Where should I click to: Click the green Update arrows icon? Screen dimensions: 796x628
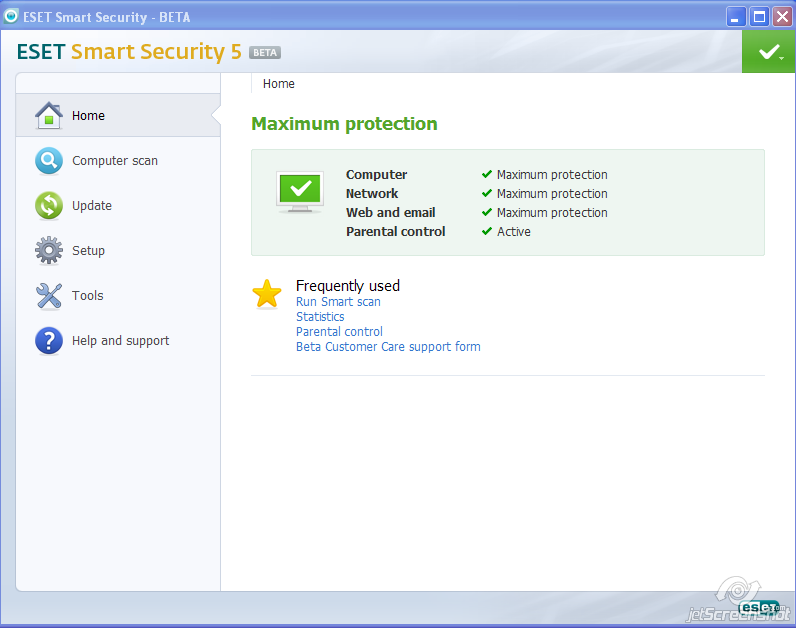[49, 206]
